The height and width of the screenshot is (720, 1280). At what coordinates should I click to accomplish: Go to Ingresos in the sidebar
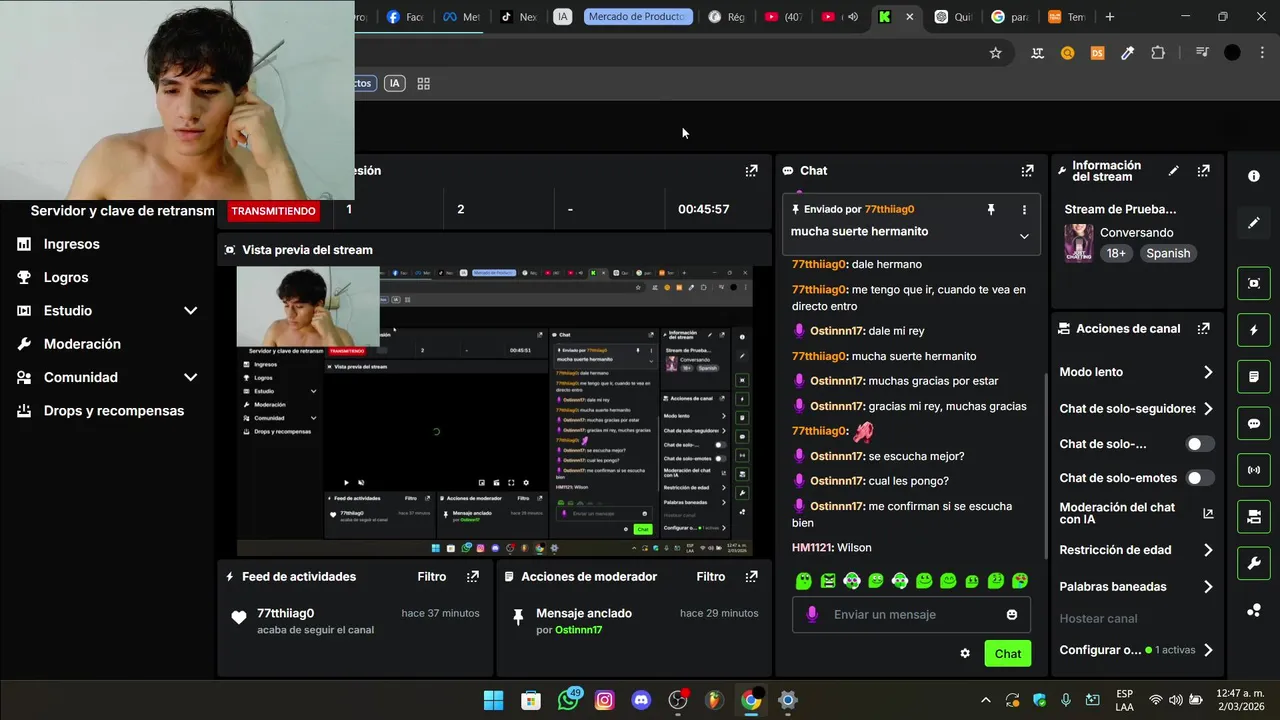[71, 244]
